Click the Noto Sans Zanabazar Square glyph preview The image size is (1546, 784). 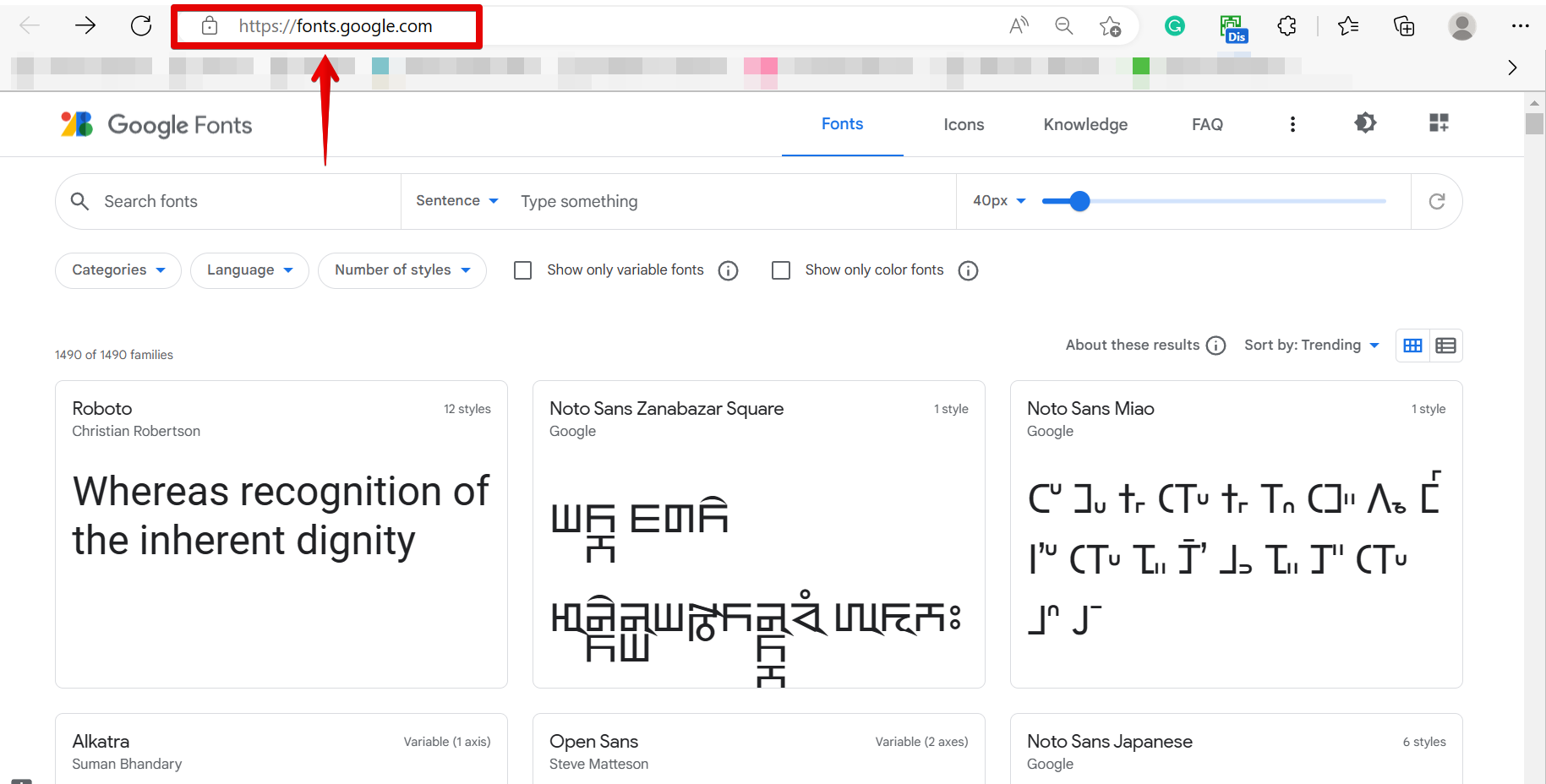(x=757, y=591)
